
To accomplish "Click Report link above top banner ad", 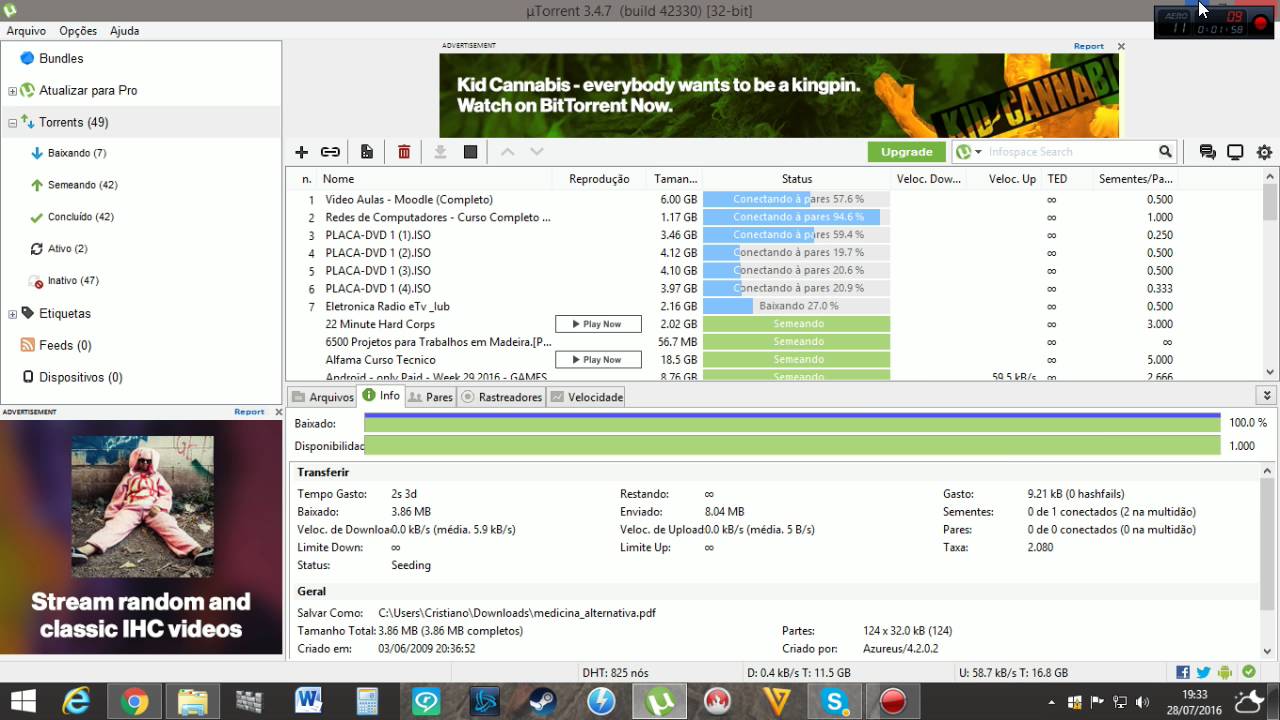I will tap(1089, 46).
